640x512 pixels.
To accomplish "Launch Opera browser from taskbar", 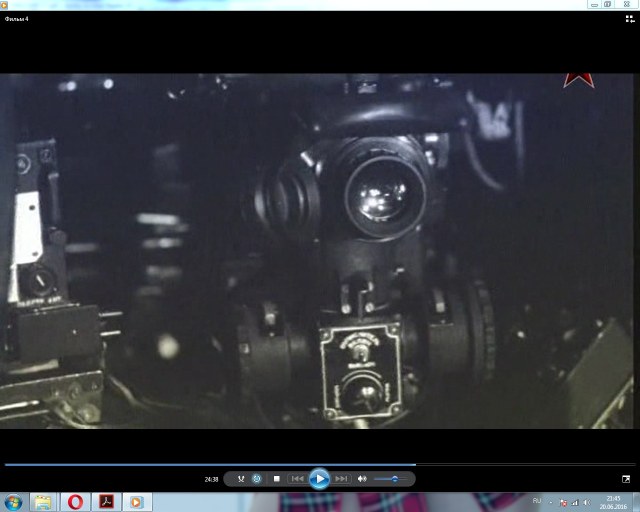I will 75,501.
